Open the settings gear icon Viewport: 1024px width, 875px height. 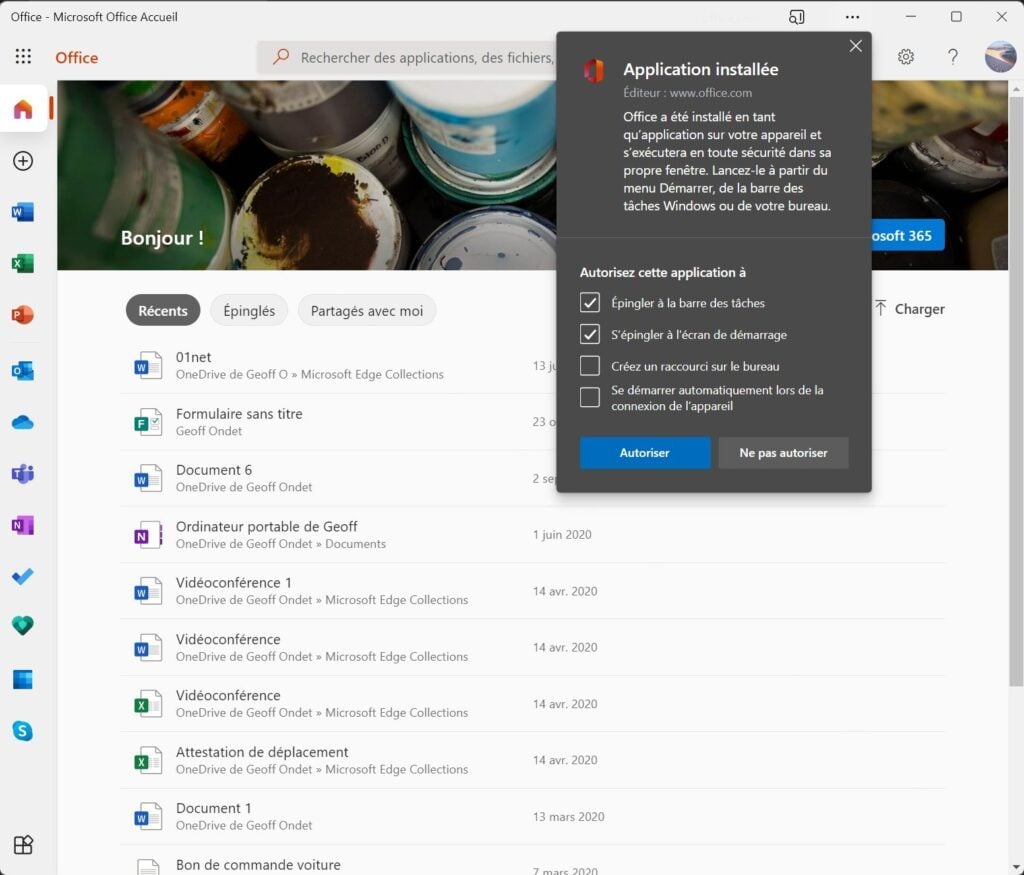(905, 57)
